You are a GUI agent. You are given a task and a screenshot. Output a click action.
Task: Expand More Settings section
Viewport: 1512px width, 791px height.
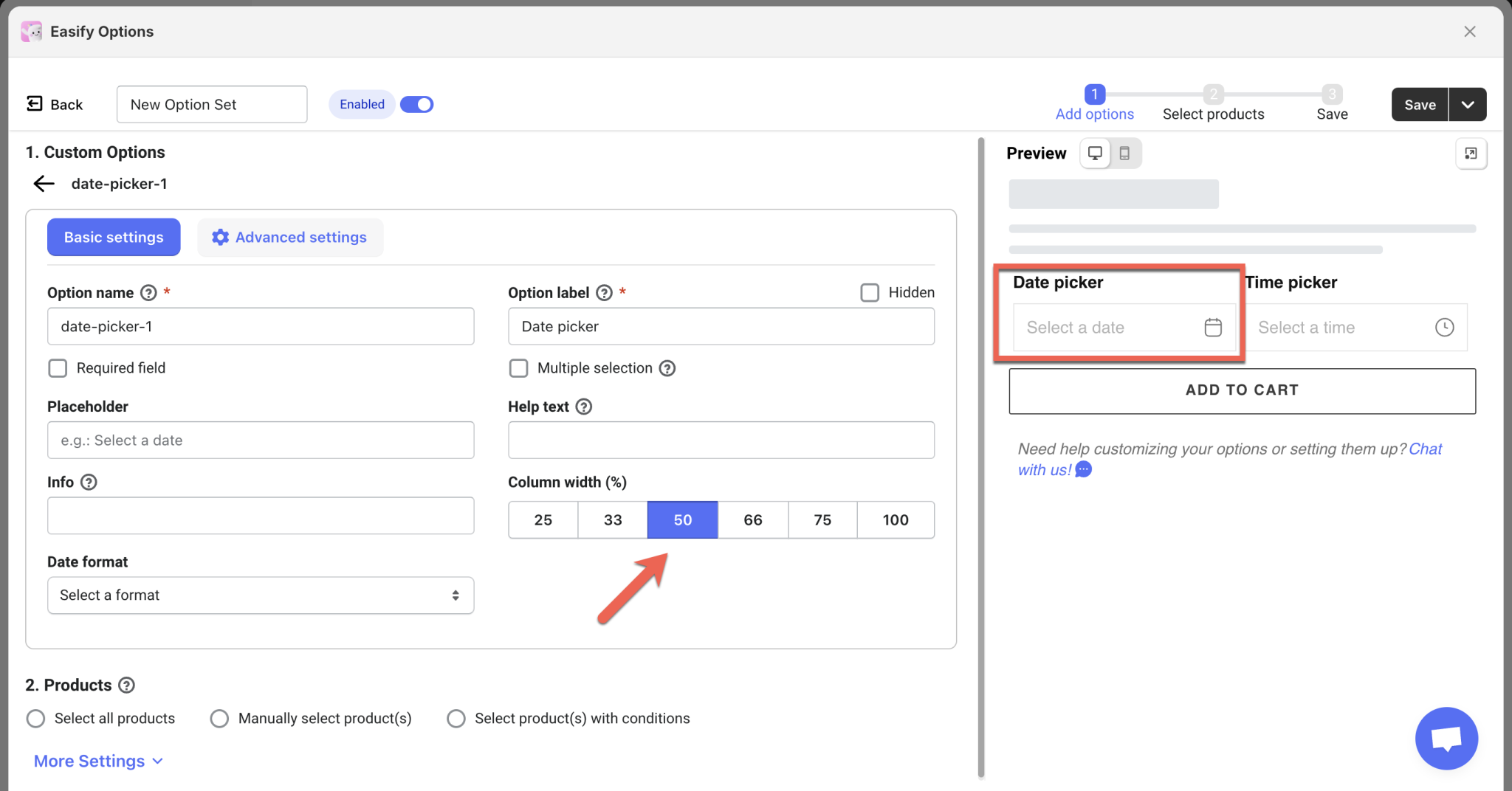pyautogui.click(x=97, y=761)
